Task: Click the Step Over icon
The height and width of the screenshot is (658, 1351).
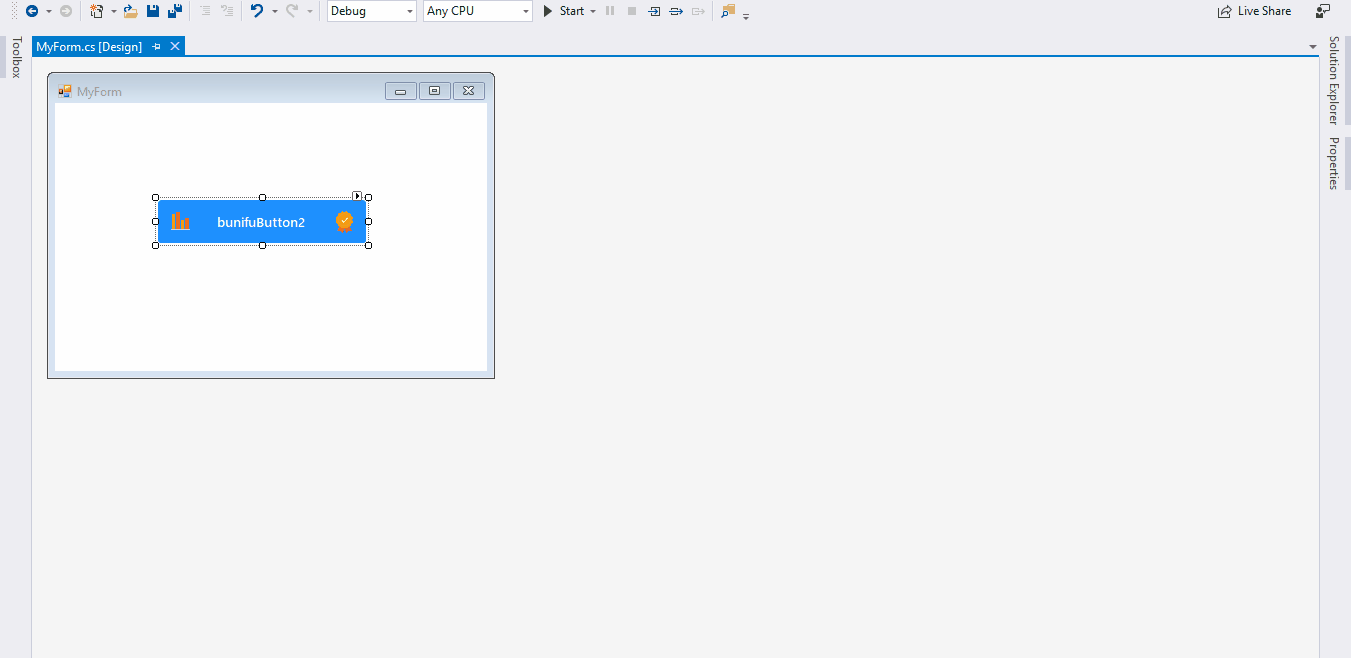Action: 676,11
